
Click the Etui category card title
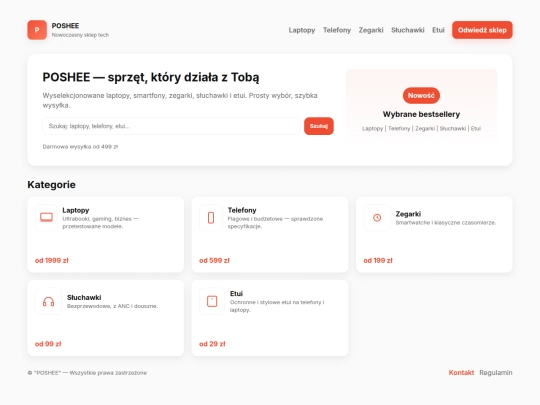236,293
